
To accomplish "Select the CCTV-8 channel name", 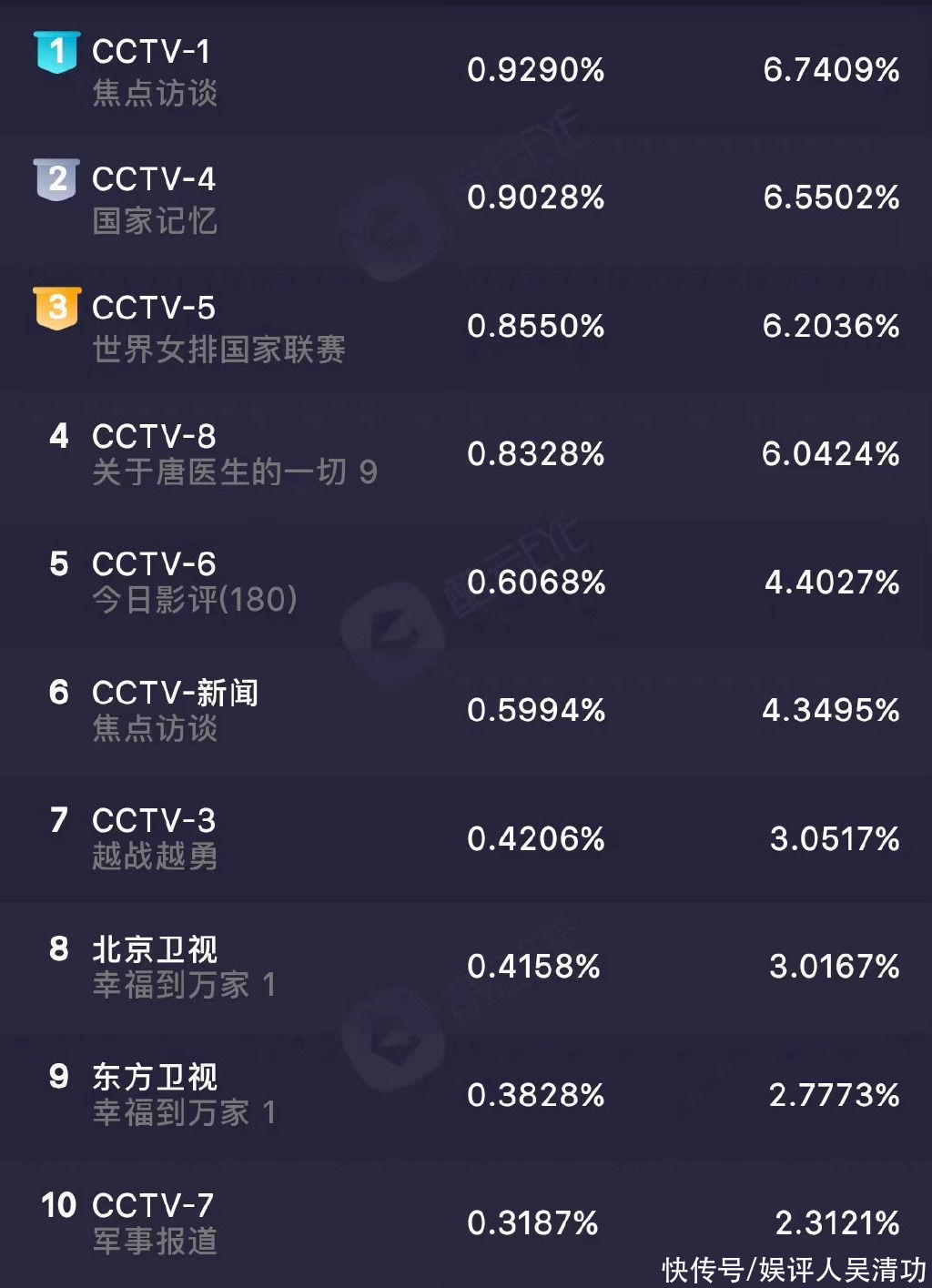I will pyautogui.click(x=154, y=437).
